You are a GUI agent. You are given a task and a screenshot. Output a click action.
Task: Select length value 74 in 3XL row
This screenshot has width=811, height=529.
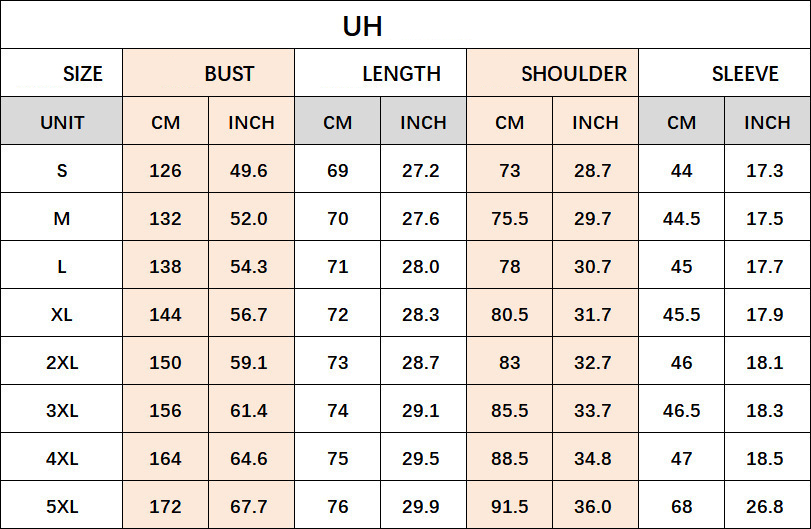point(337,411)
